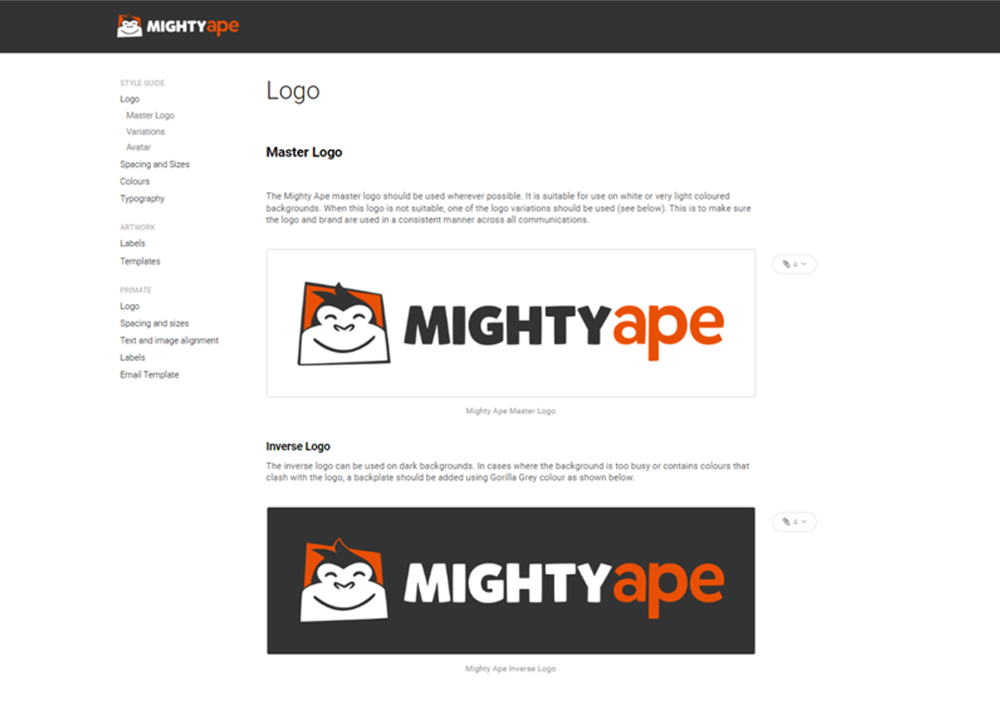The image size is (1000, 707).
Task: Open Labels under Artwork section
Action: pyautogui.click(x=133, y=244)
